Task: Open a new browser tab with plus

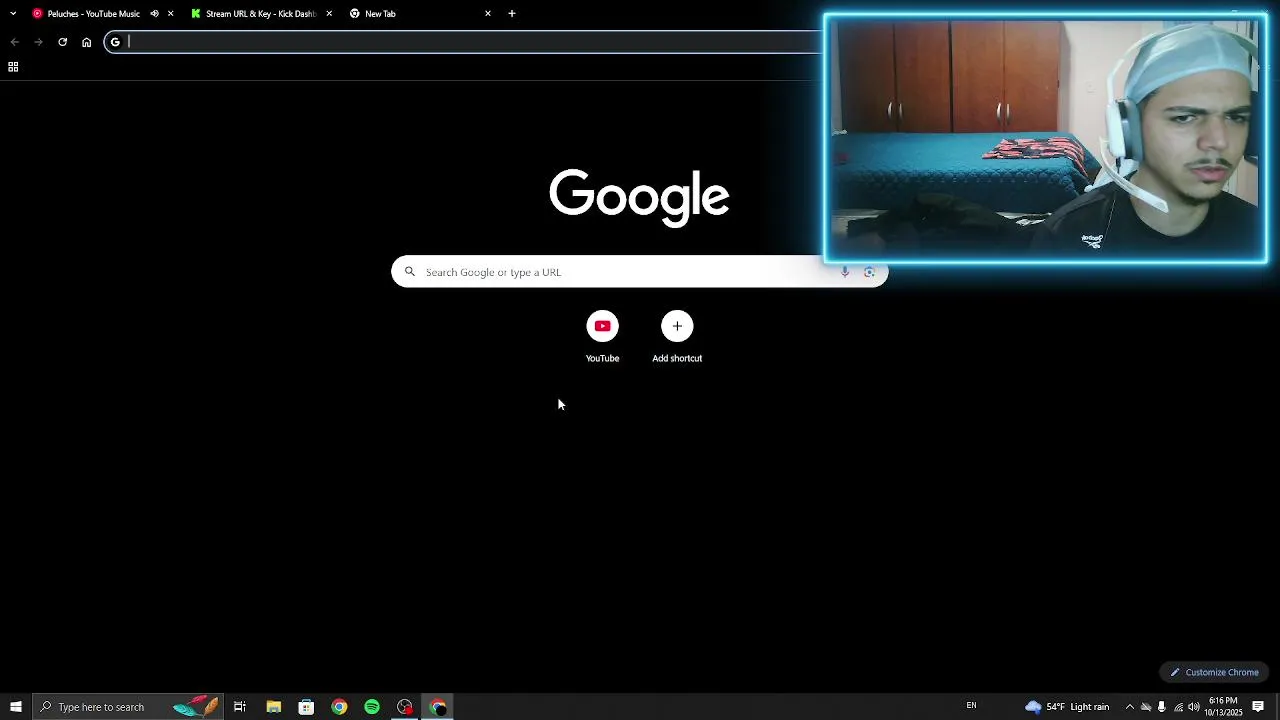Action: pos(512,14)
